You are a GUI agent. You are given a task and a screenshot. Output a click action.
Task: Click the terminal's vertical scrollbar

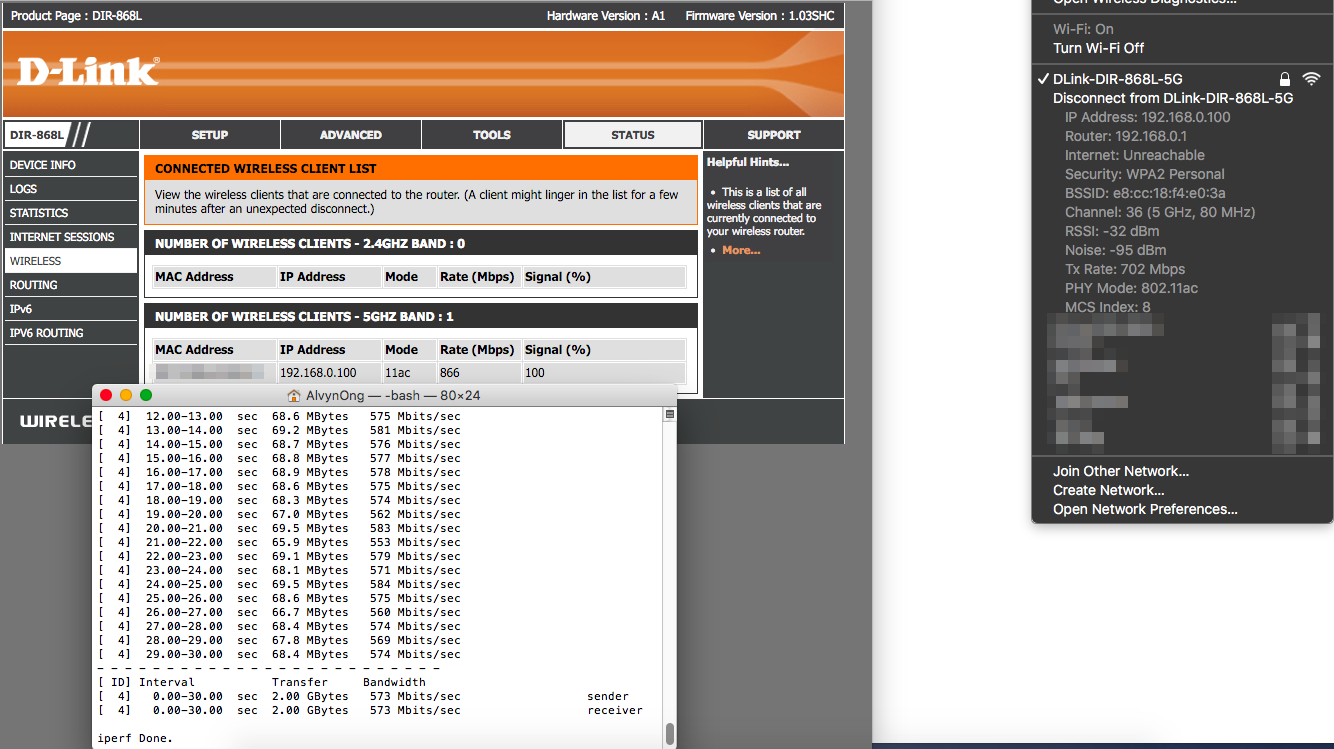coord(670,733)
